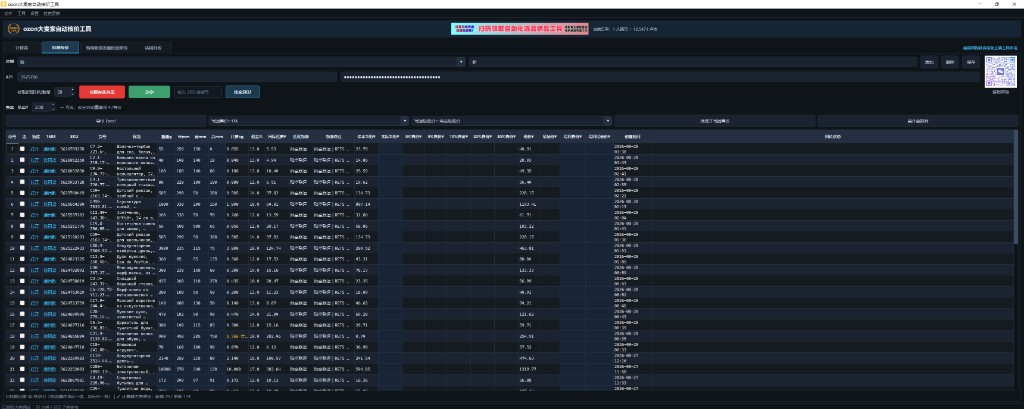The height and width of the screenshot is (409, 1024).
Task: Decrease the stepper showing 2000
Action: (52, 109)
